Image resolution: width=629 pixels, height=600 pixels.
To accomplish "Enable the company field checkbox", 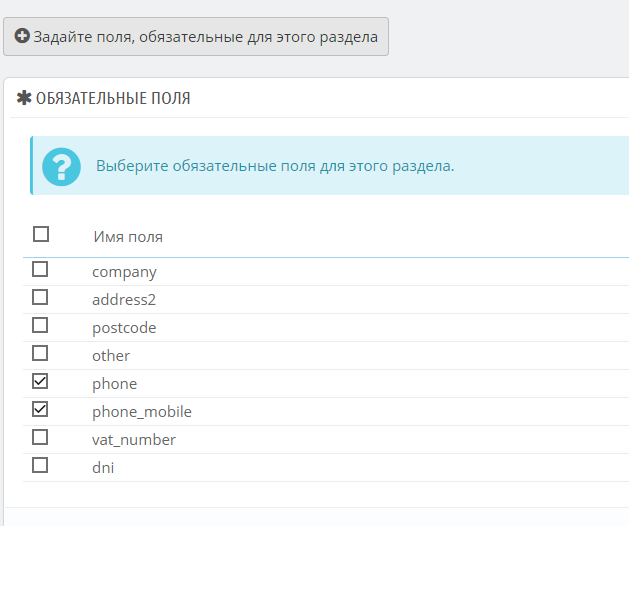I will (x=40, y=269).
